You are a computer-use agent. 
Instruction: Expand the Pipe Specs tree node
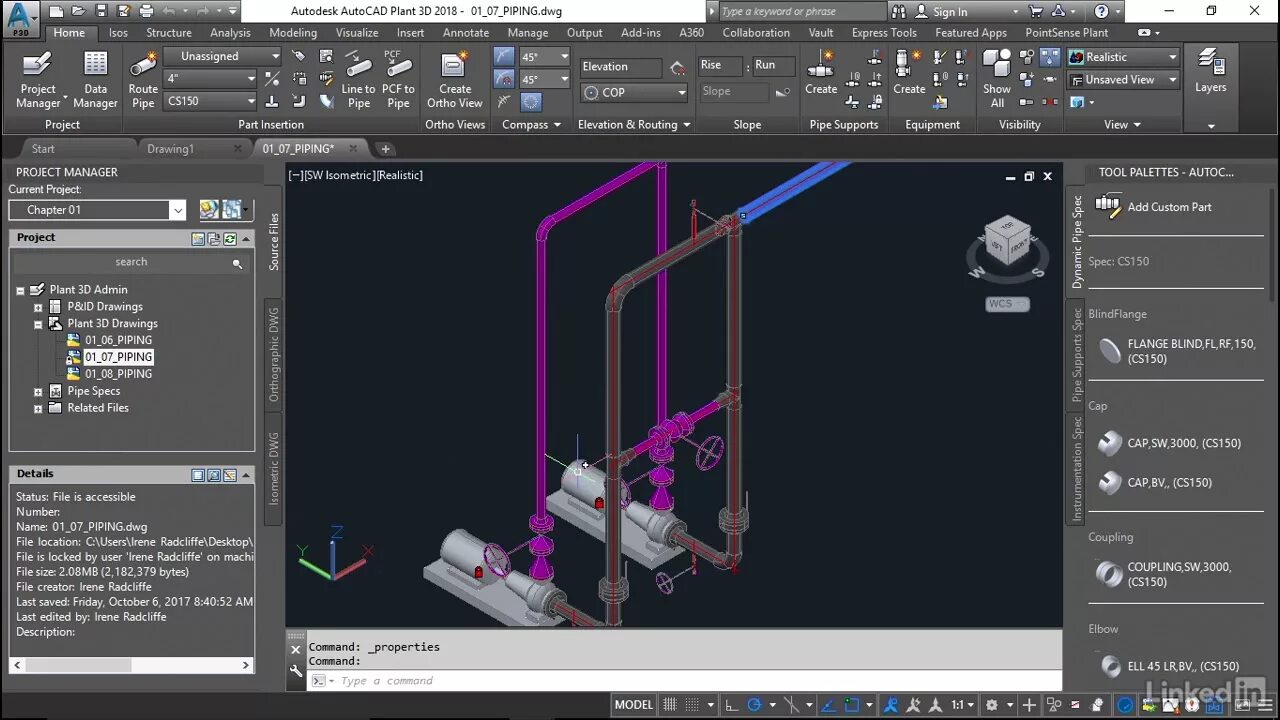pos(38,392)
